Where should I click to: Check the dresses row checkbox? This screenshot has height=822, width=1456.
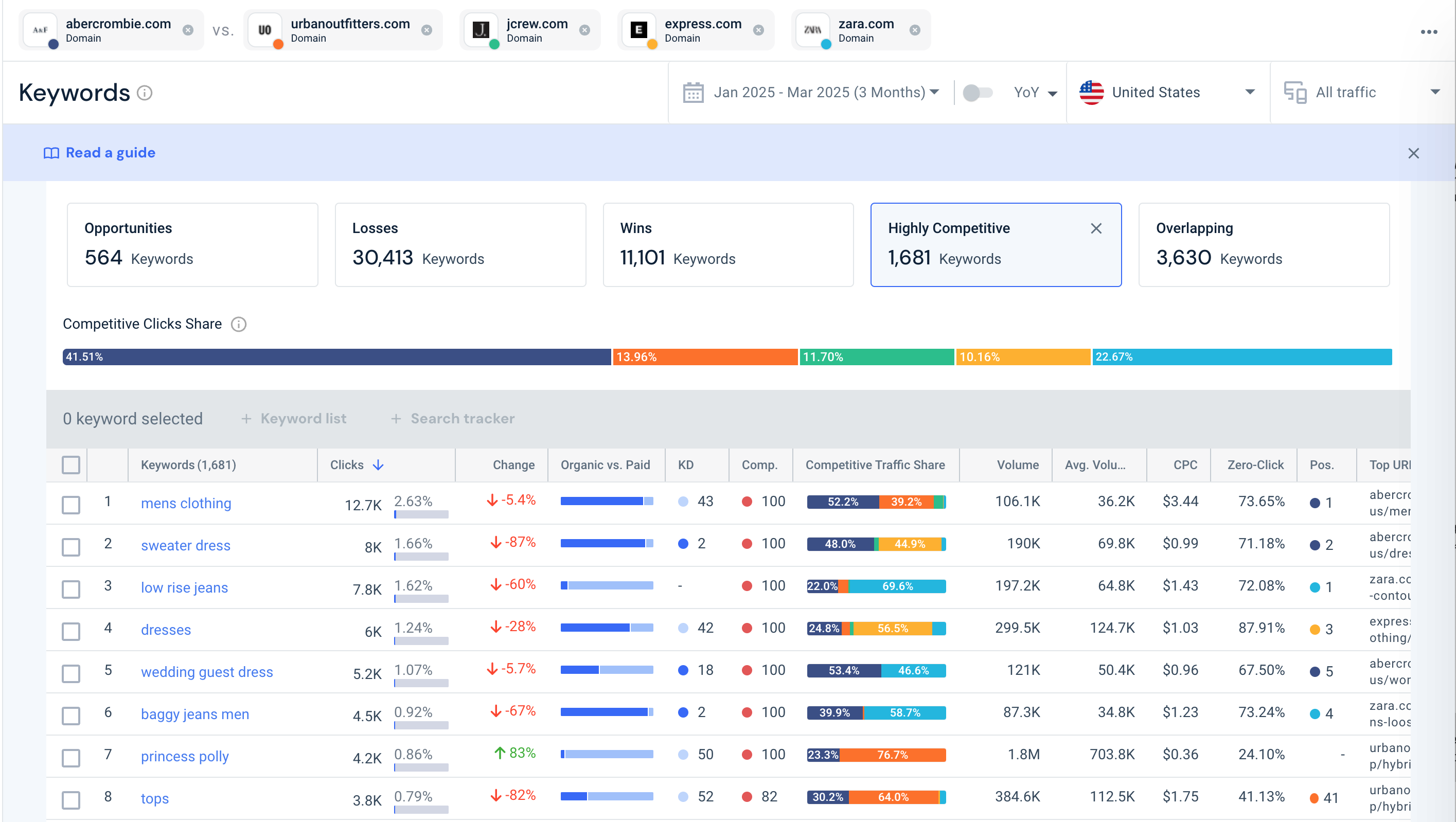pyautogui.click(x=70, y=631)
